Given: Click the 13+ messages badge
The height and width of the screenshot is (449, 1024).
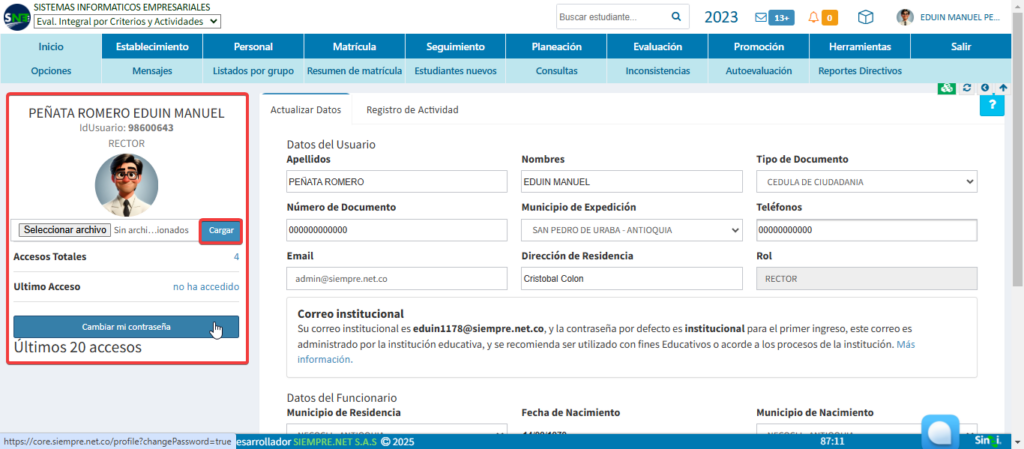Looking at the screenshot, I should pos(781,18).
